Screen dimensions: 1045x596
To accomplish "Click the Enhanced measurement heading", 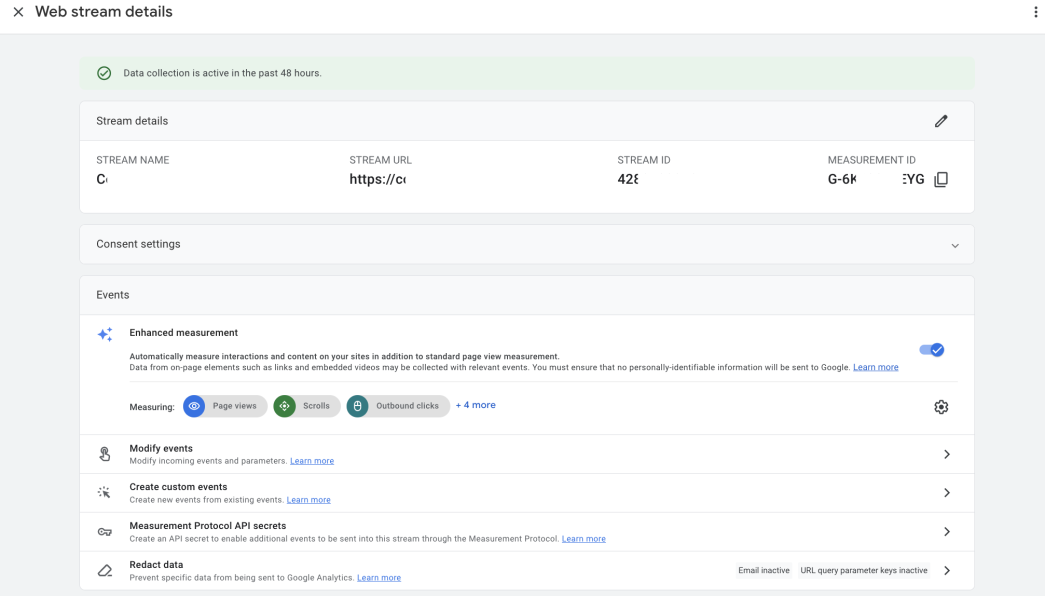I will [183, 333].
